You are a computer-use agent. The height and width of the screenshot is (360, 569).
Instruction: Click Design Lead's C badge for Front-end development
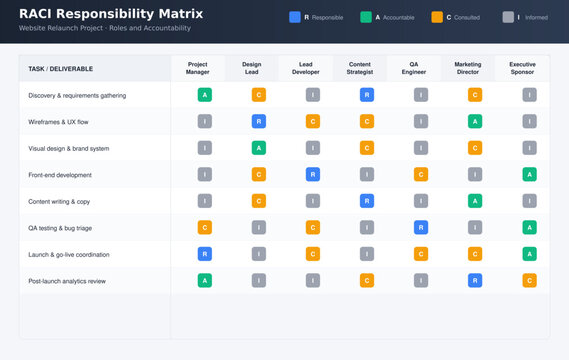[x=259, y=174]
